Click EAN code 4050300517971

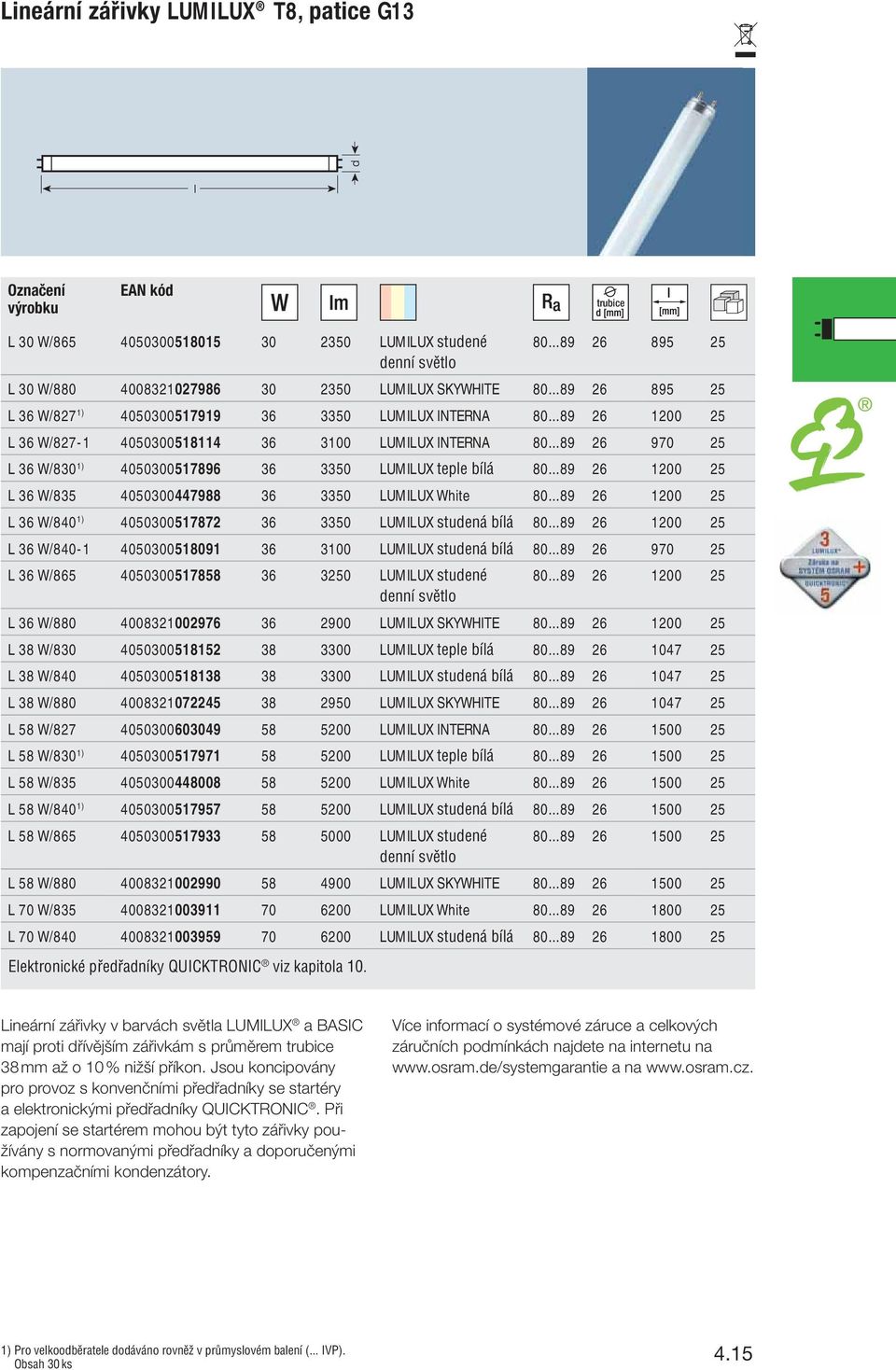171,756
